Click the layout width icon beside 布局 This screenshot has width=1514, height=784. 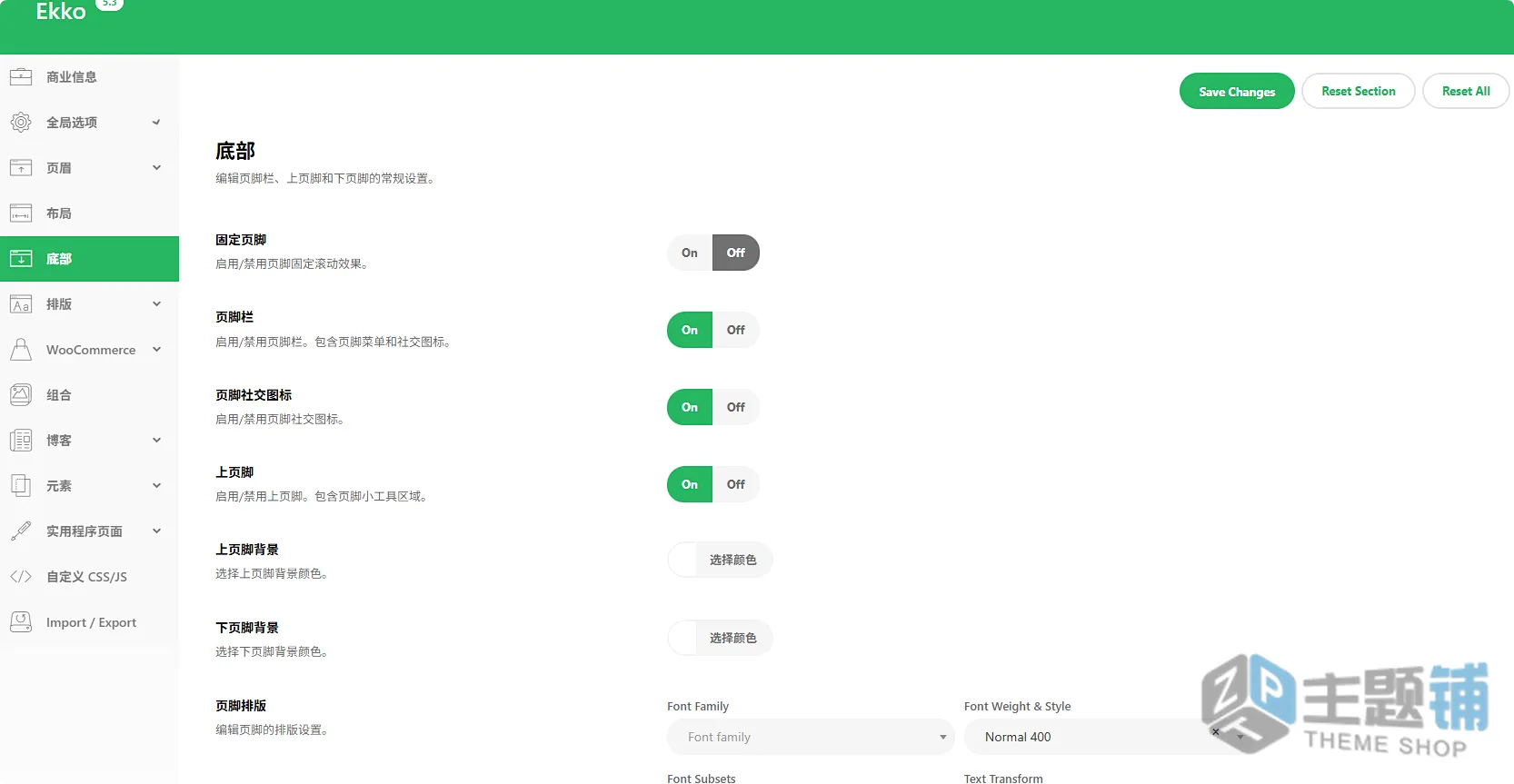(x=21, y=213)
